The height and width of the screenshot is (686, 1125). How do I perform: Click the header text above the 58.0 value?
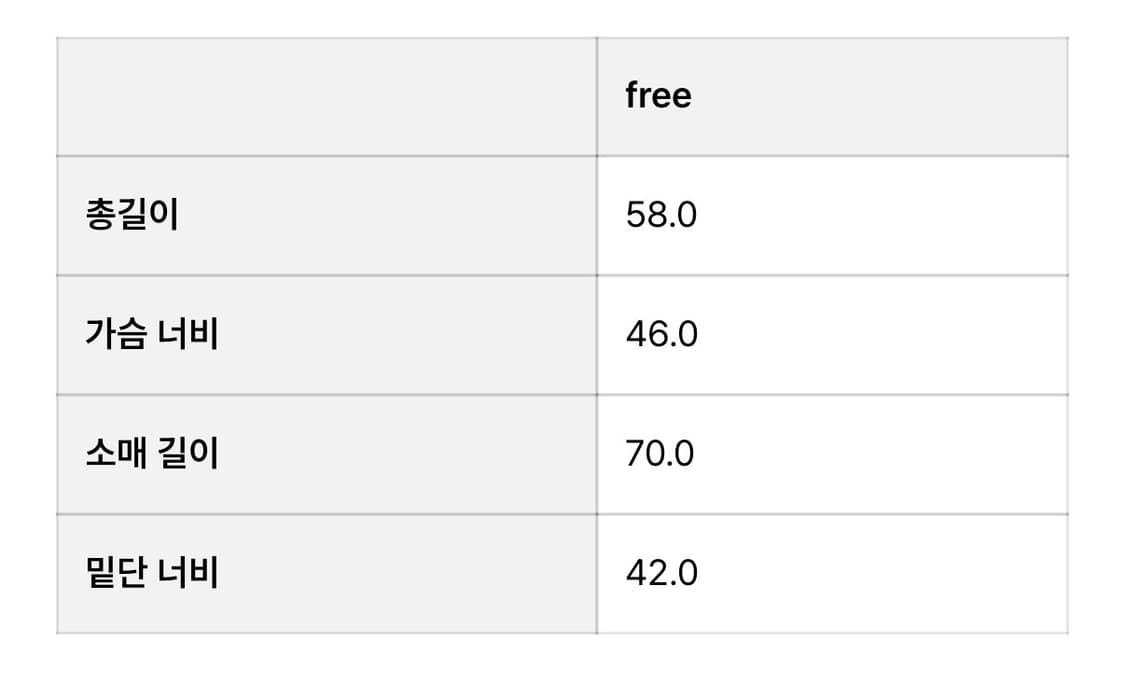(658, 96)
